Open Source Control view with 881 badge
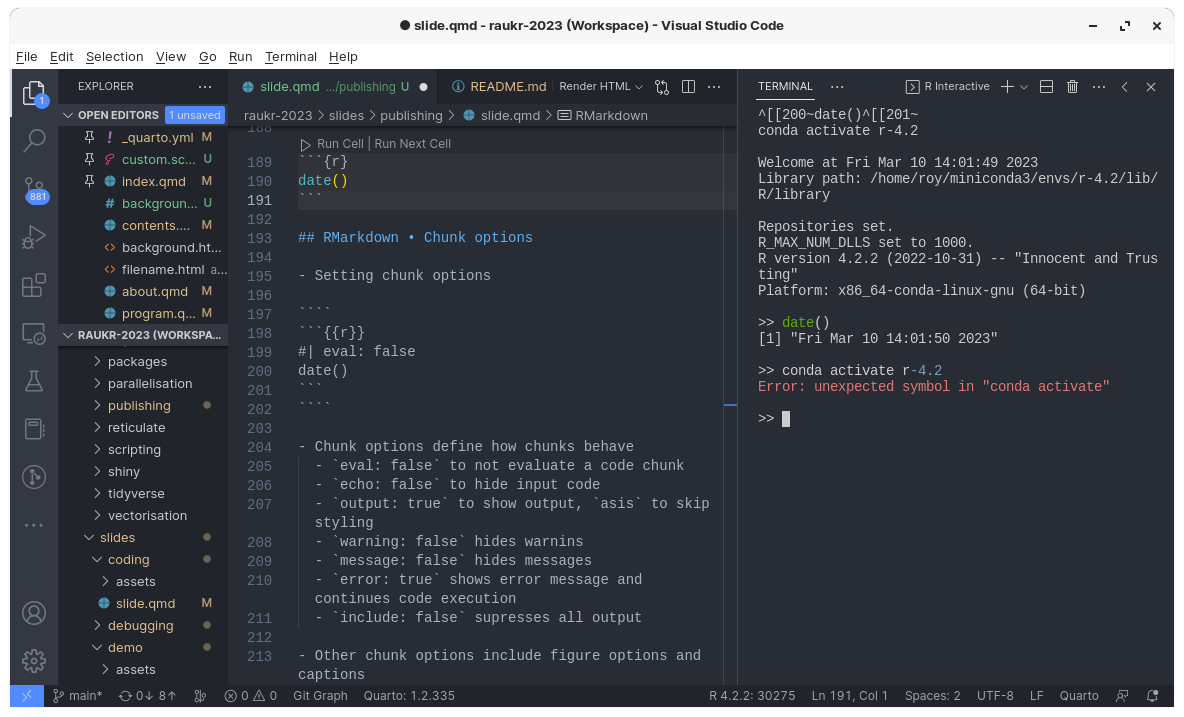 pos(34,189)
